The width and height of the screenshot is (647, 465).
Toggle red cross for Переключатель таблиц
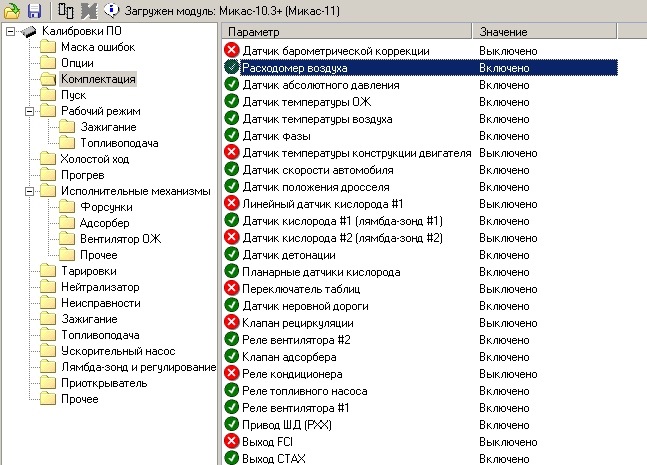point(231,288)
